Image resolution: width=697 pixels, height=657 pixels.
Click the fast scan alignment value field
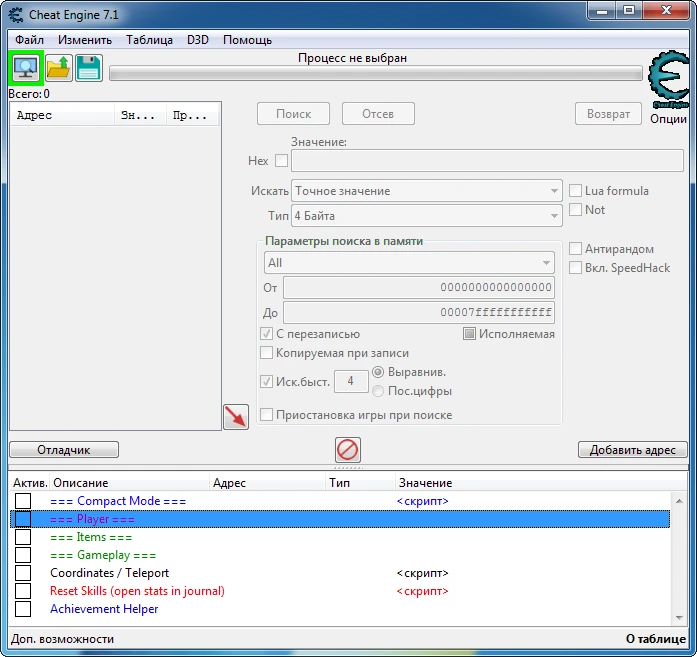pos(351,381)
